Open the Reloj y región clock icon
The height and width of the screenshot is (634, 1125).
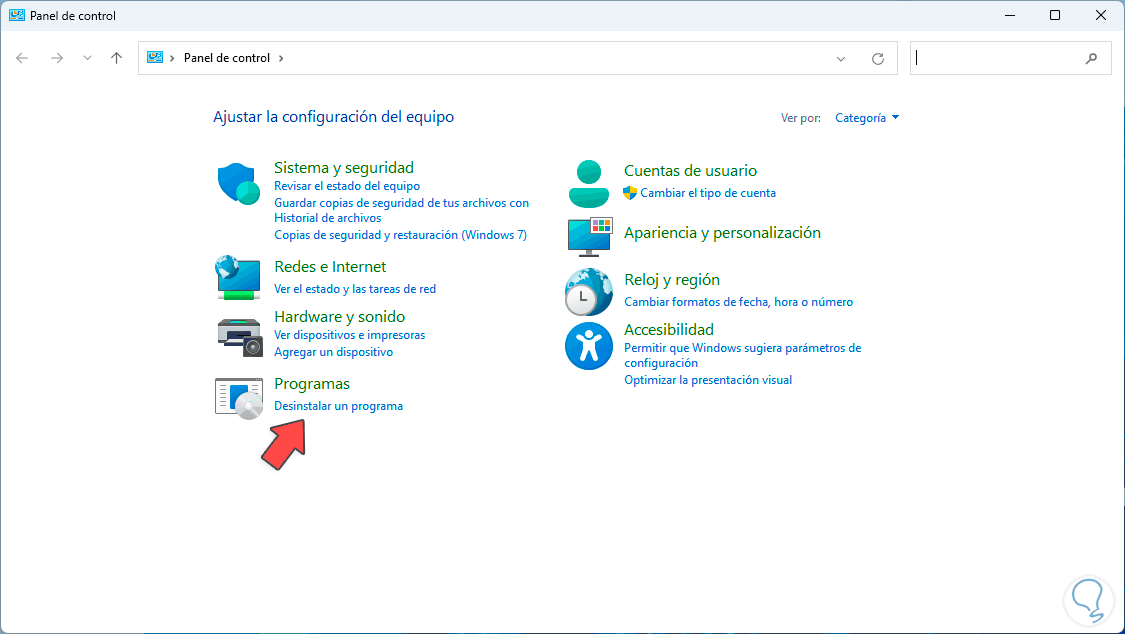tap(588, 292)
